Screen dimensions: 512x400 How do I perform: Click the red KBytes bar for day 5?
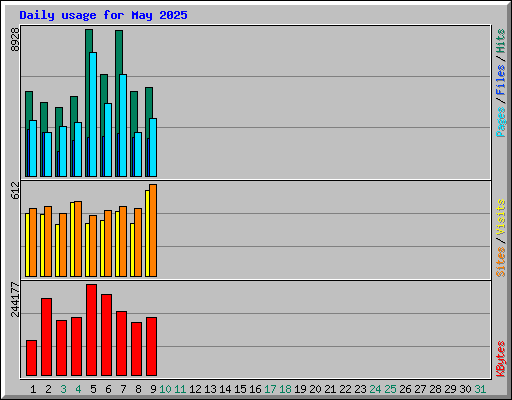point(91,330)
